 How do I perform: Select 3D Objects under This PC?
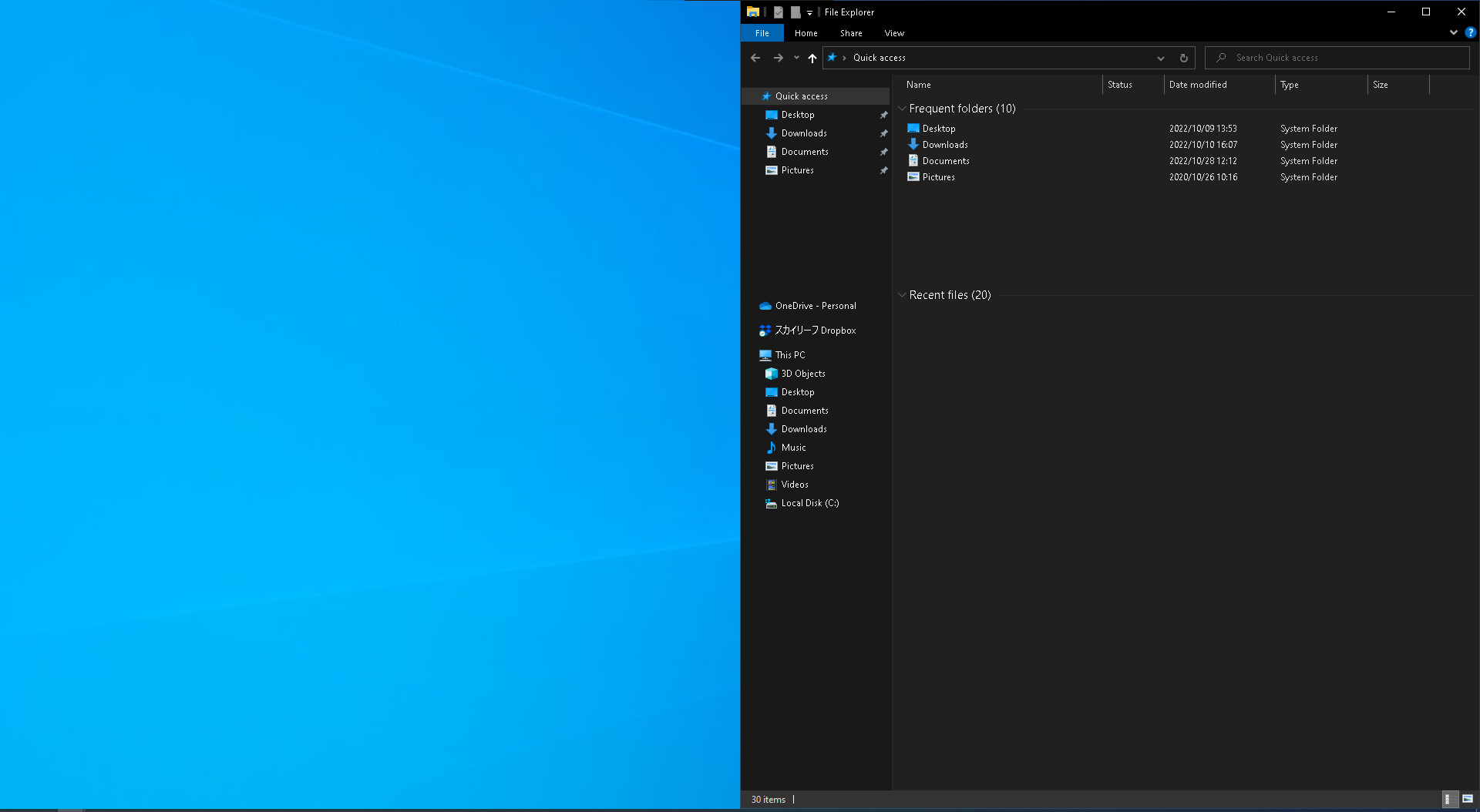[802, 373]
